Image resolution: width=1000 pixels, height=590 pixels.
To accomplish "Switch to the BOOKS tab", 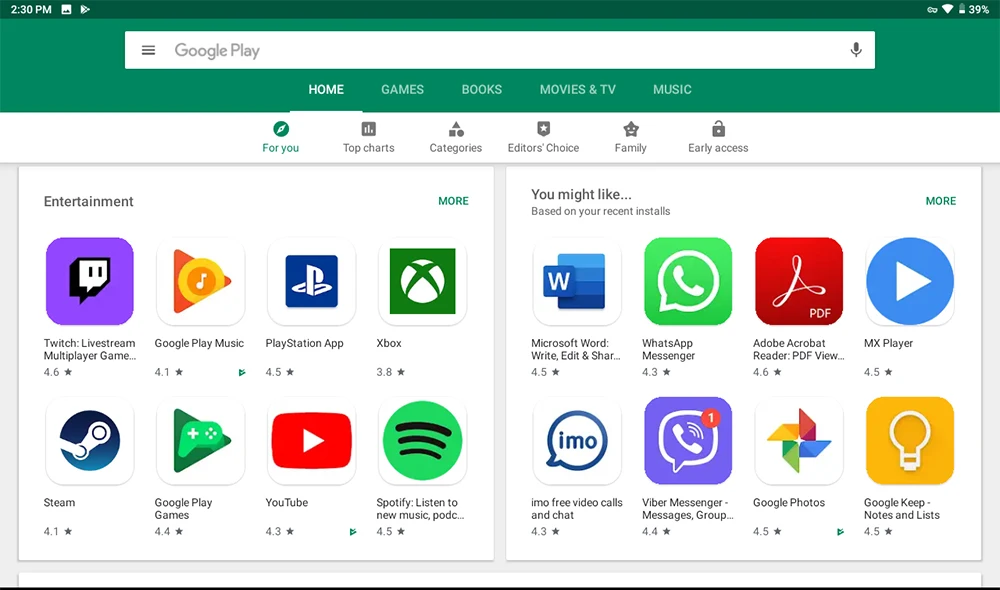I will click(x=482, y=89).
